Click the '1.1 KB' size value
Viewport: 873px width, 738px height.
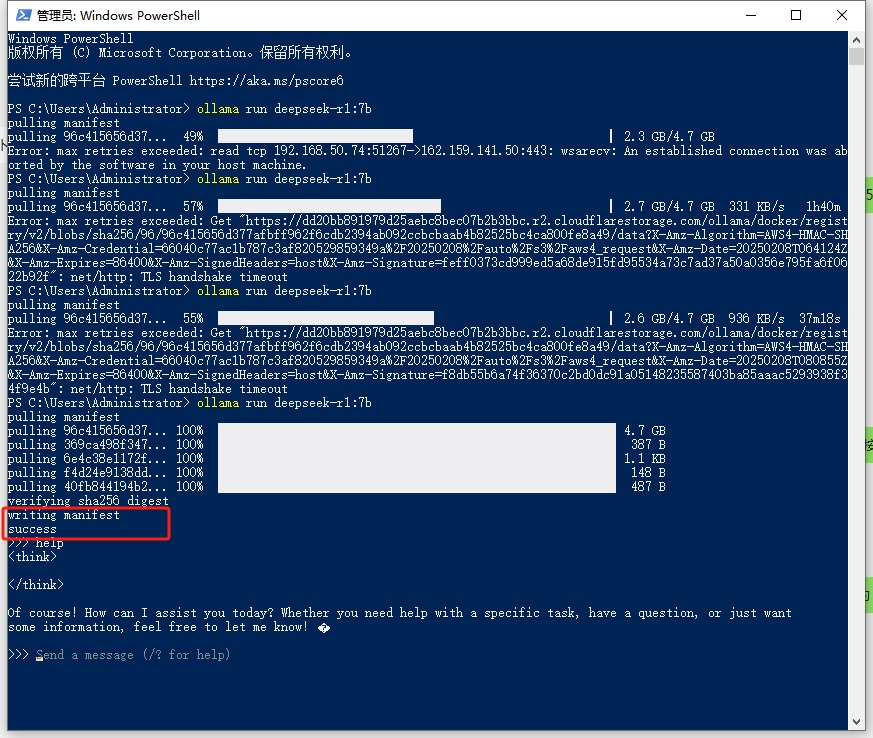(x=645, y=459)
